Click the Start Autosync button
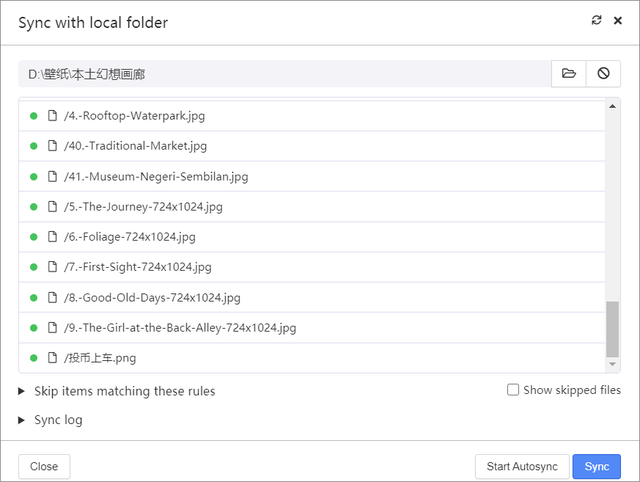Image resolution: width=640 pixels, height=482 pixels. coord(522,467)
